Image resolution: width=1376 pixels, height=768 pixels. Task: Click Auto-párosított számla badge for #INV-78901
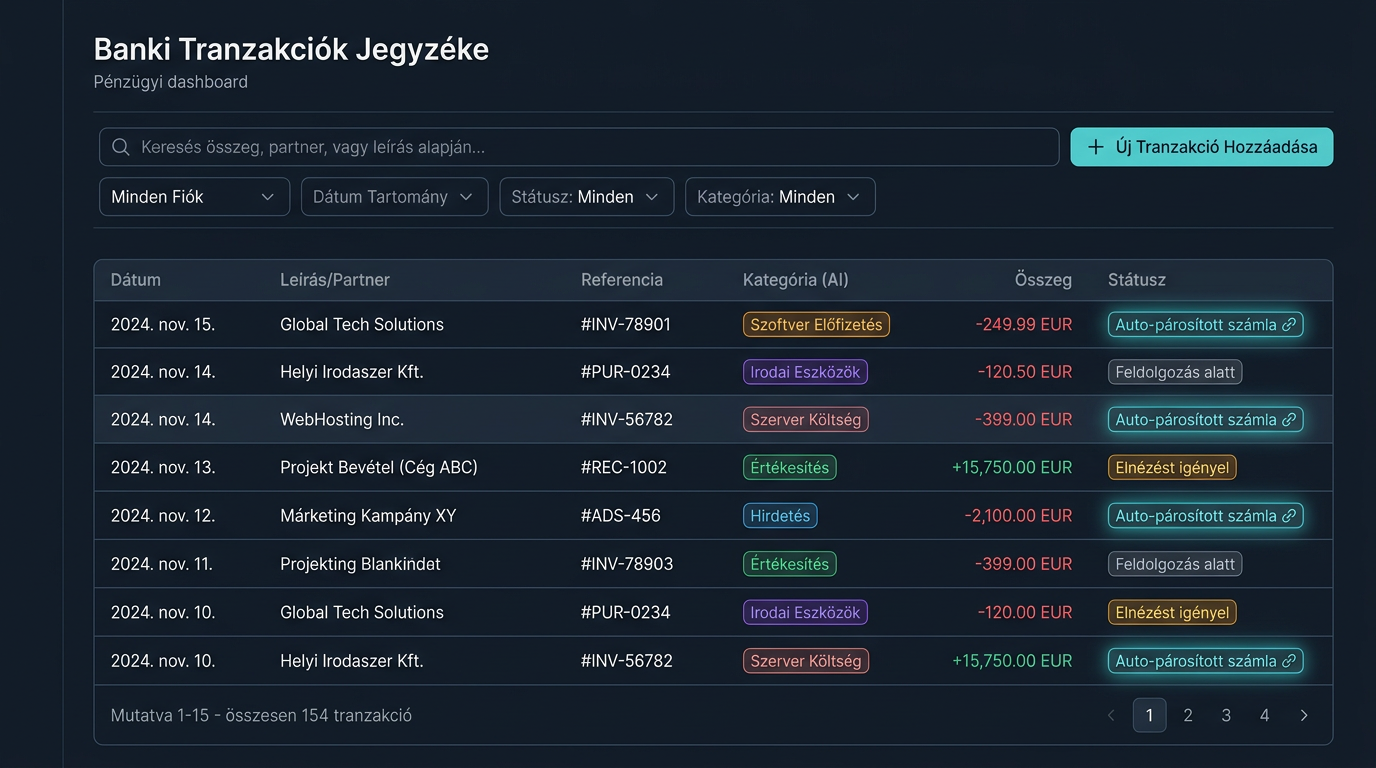coord(1205,324)
